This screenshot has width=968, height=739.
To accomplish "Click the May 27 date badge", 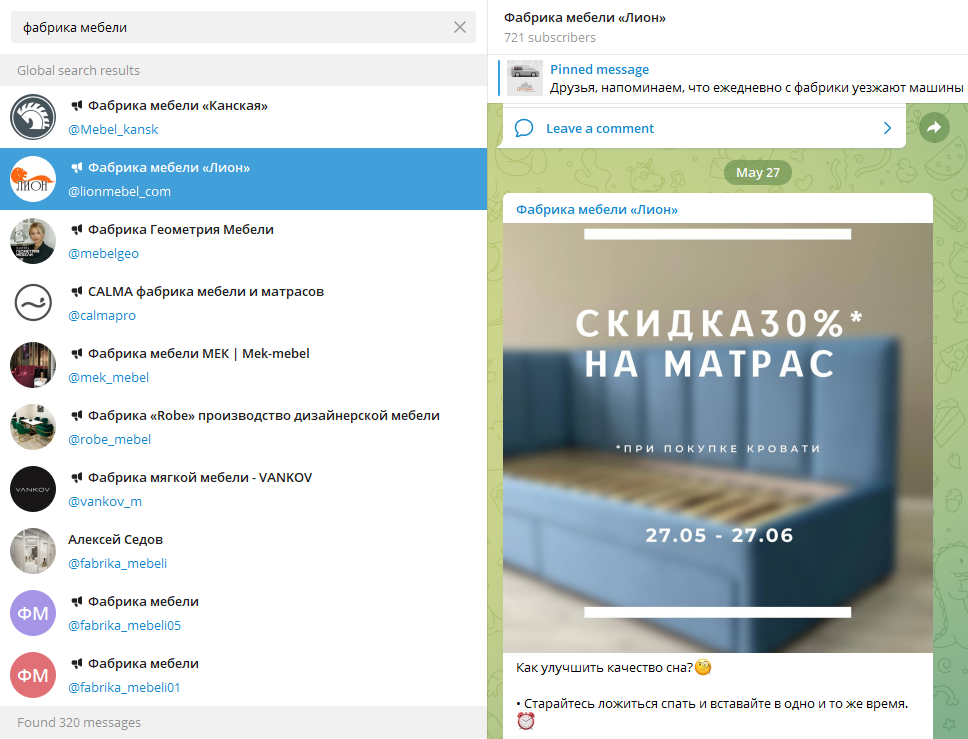I will pyautogui.click(x=757, y=173).
